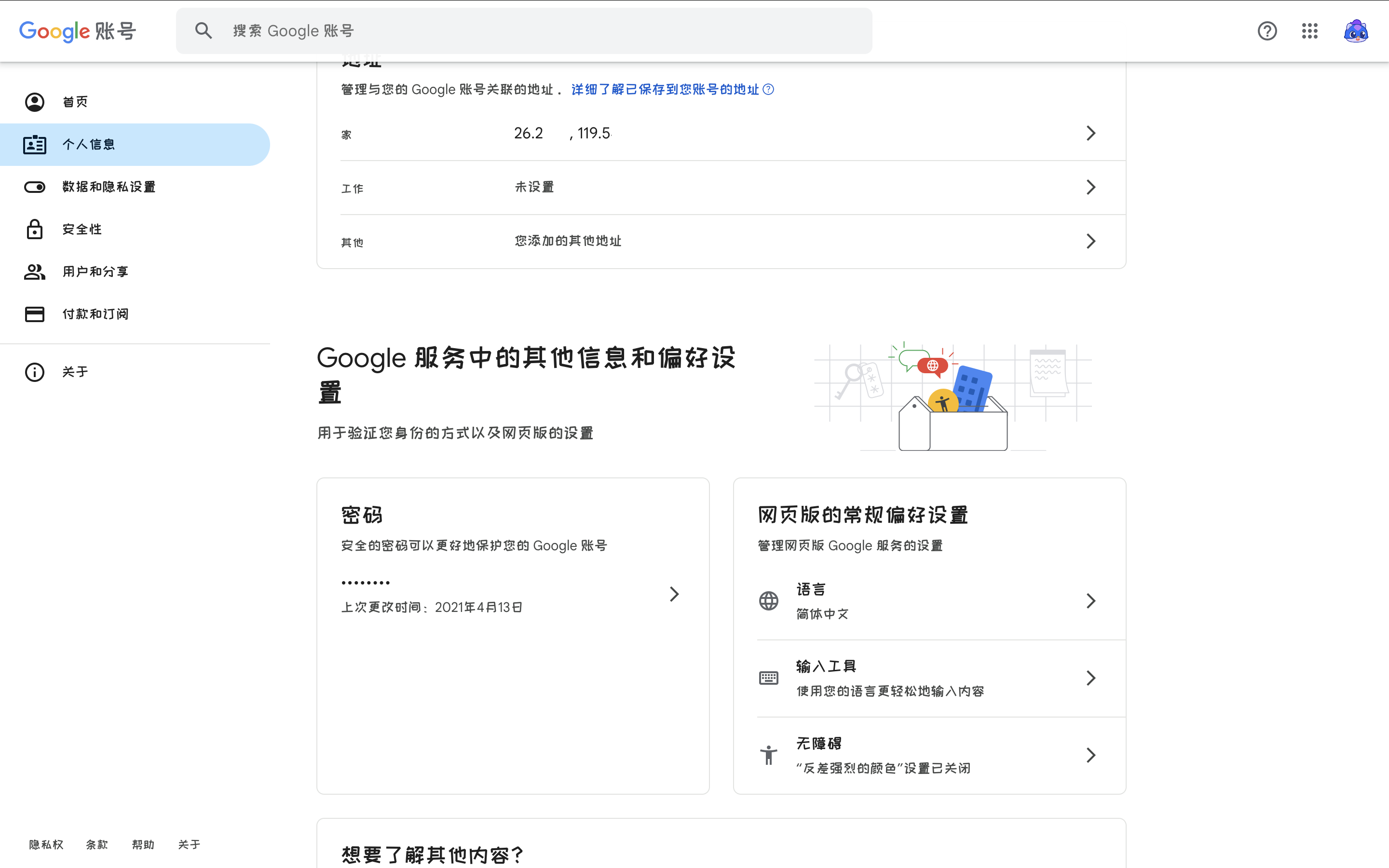Viewport: 1389px width, 868px height.
Task: Click the “反差强烈的颜色”设置已关闭 text
Action: [883, 768]
